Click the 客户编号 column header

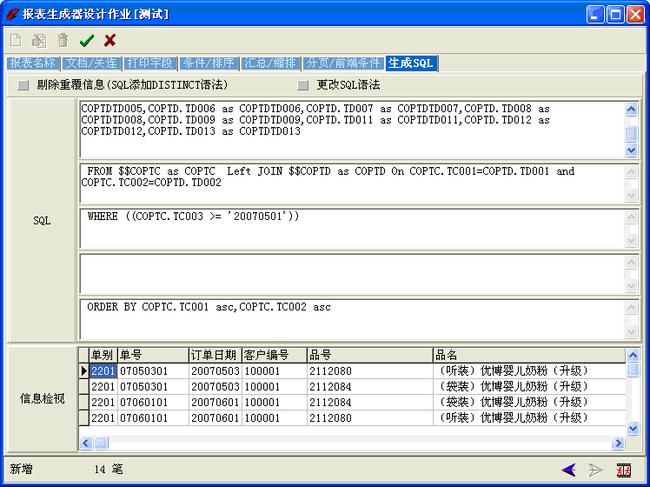[x=274, y=355]
